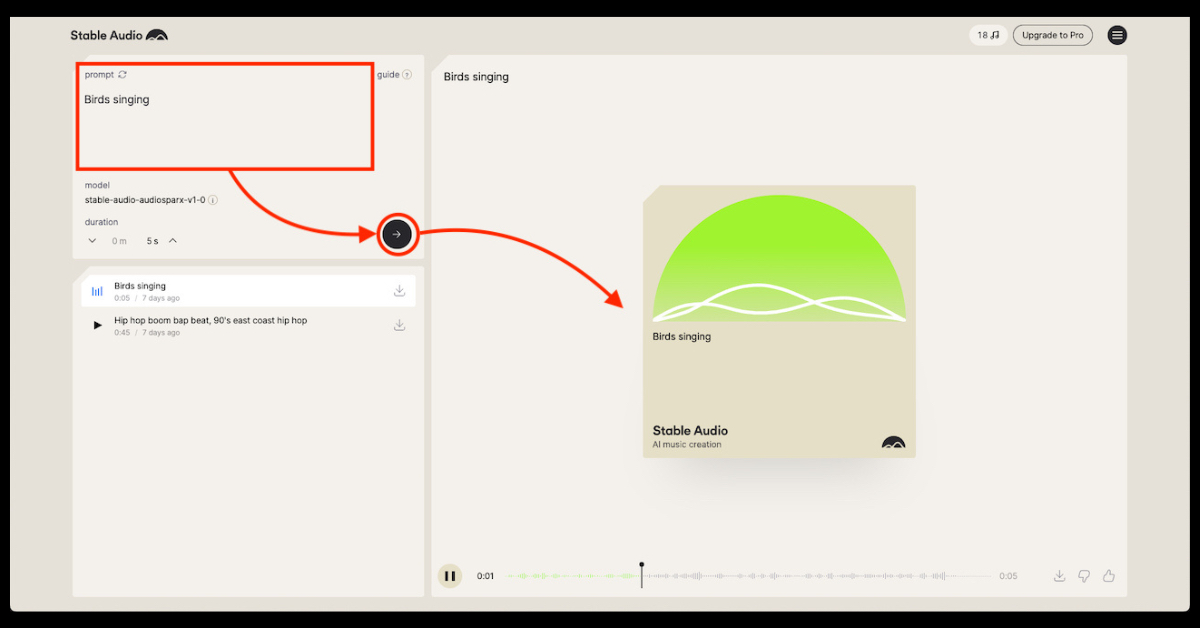Screen dimensions: 1200x628
Task: Select the Hip hop boom bap beat title
Action: [x=211, y=320]
